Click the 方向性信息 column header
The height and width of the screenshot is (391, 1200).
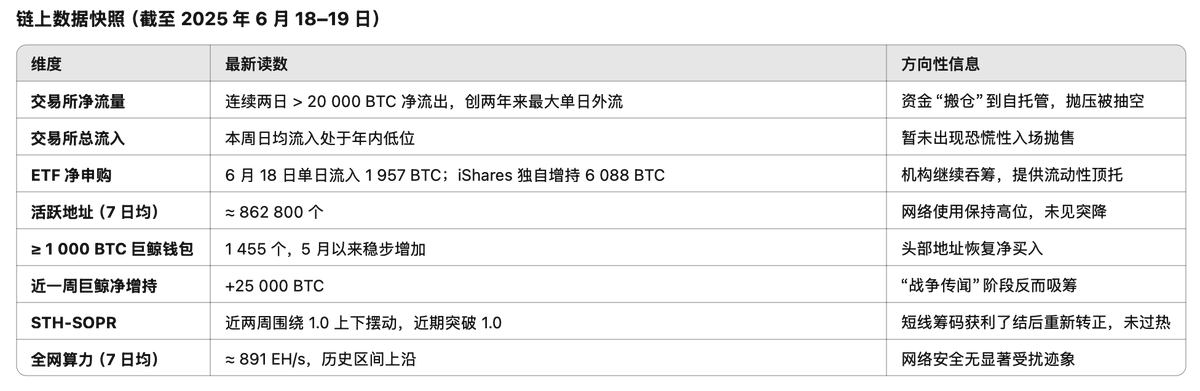[x=940, y=64]
